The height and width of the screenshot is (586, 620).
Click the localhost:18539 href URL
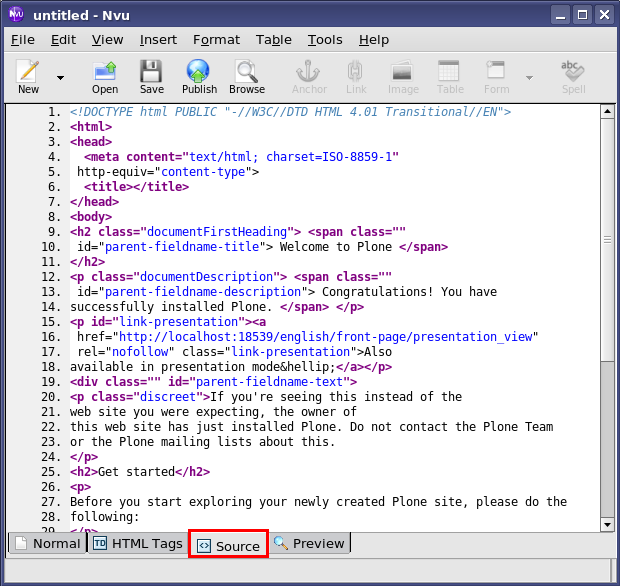click(325, 337)
